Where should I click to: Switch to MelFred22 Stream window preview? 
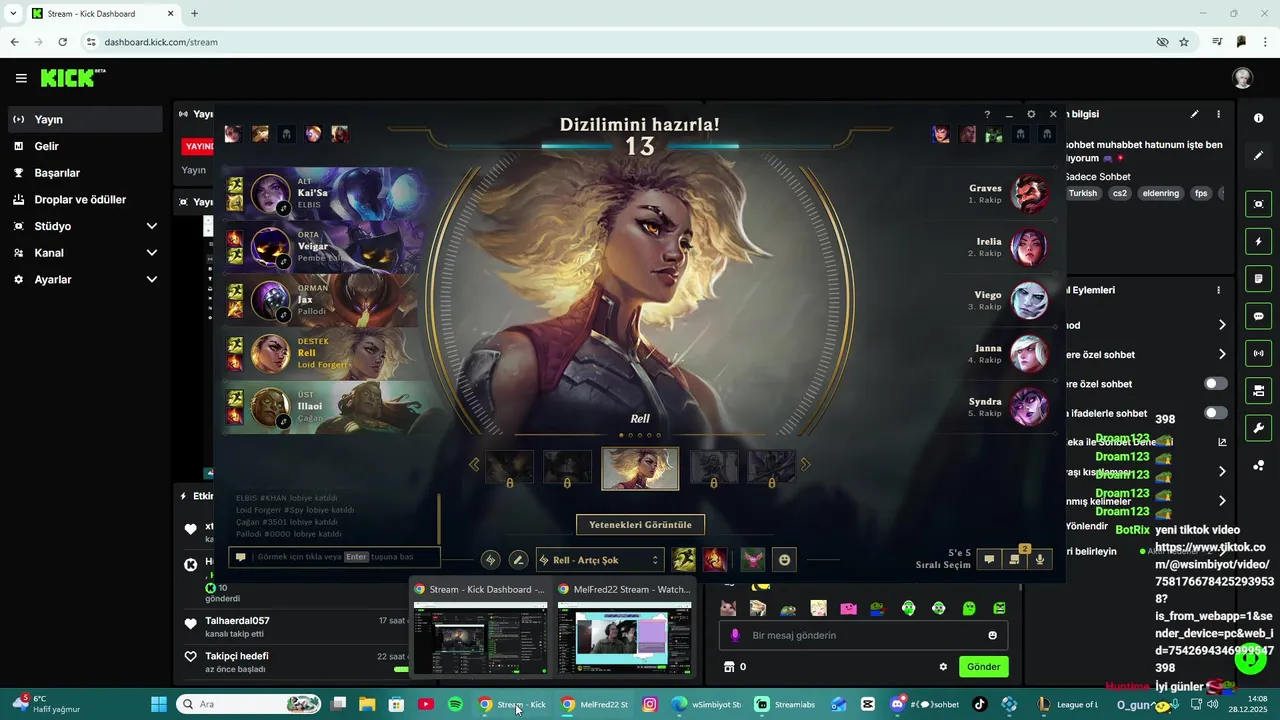click(x=625, y=628)
